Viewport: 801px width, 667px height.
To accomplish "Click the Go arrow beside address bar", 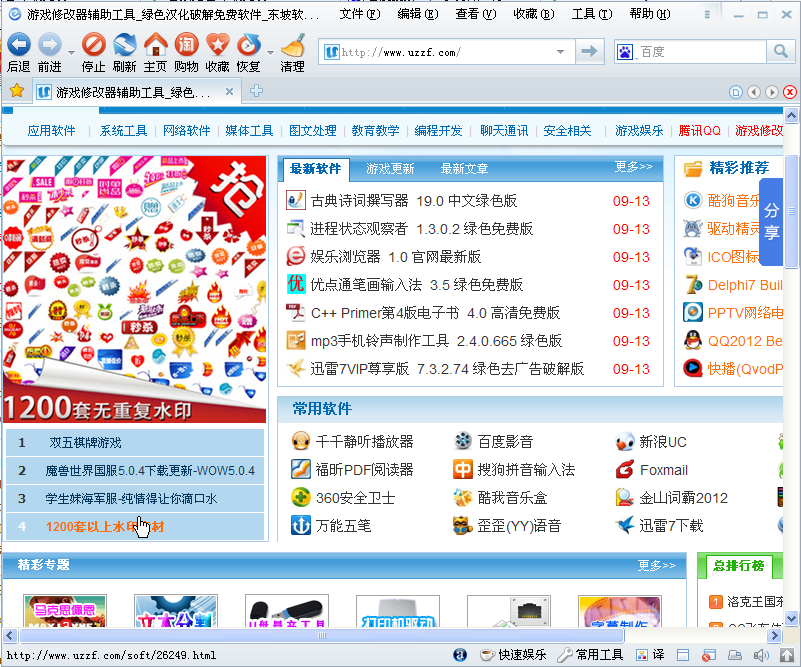I will 590,51.
